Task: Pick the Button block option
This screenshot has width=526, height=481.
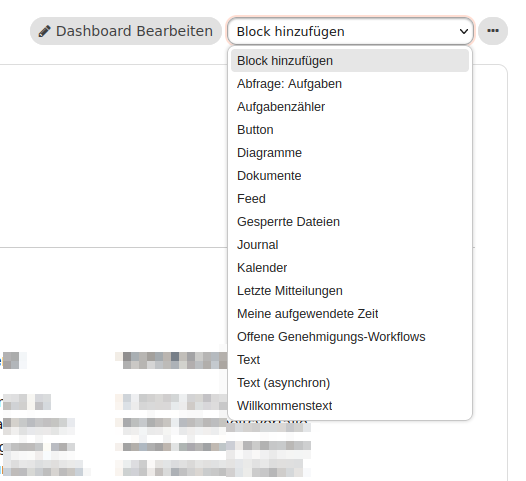Action: pyautogui.click(x=350, y=130)
